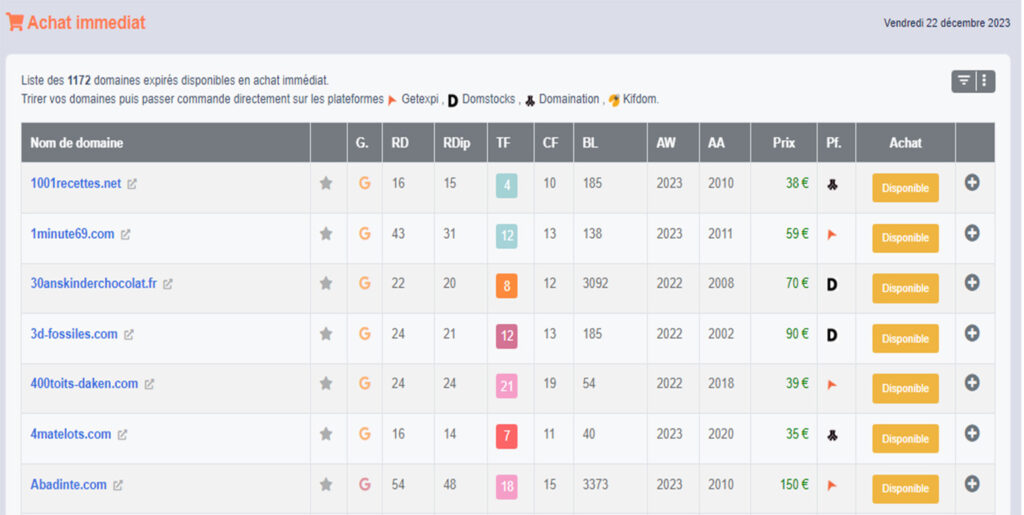Toggle favorite star for 1001recettes.net
The height and width of the screenshot is (515, 1024).
coord(325,184)
